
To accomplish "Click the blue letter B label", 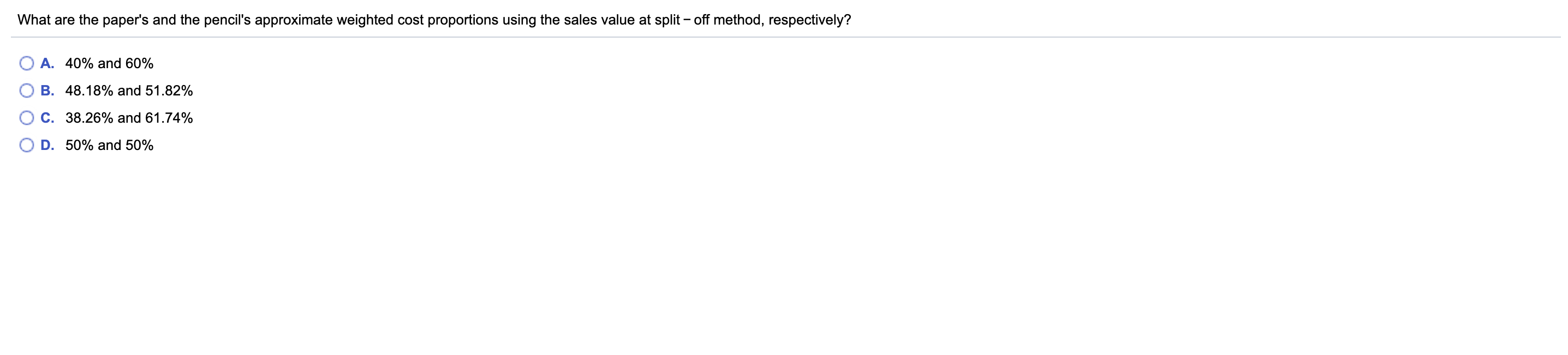I will click(x=46, y=90).
